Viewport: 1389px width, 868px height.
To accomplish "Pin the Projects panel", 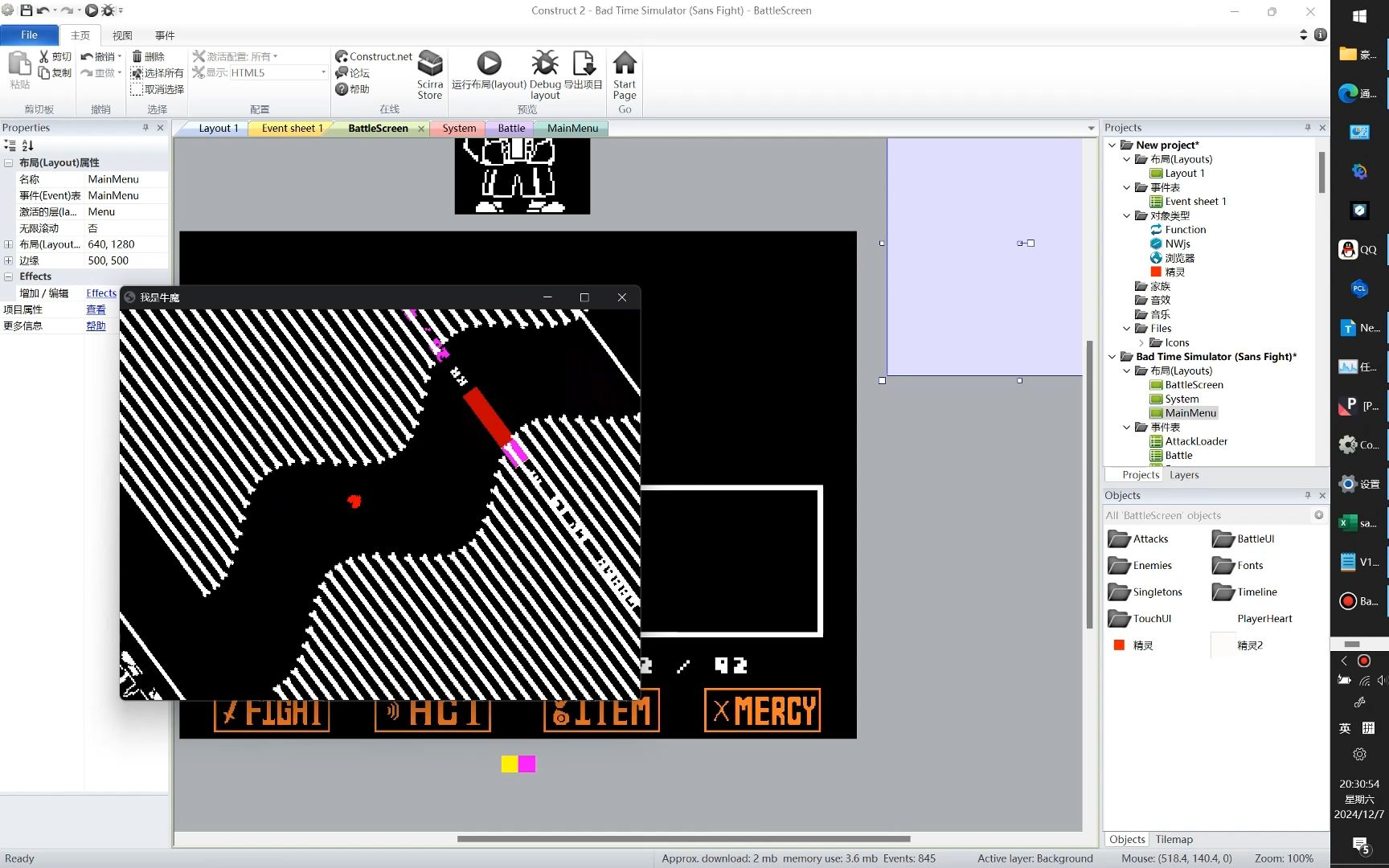I will (x=1308, y=128).
